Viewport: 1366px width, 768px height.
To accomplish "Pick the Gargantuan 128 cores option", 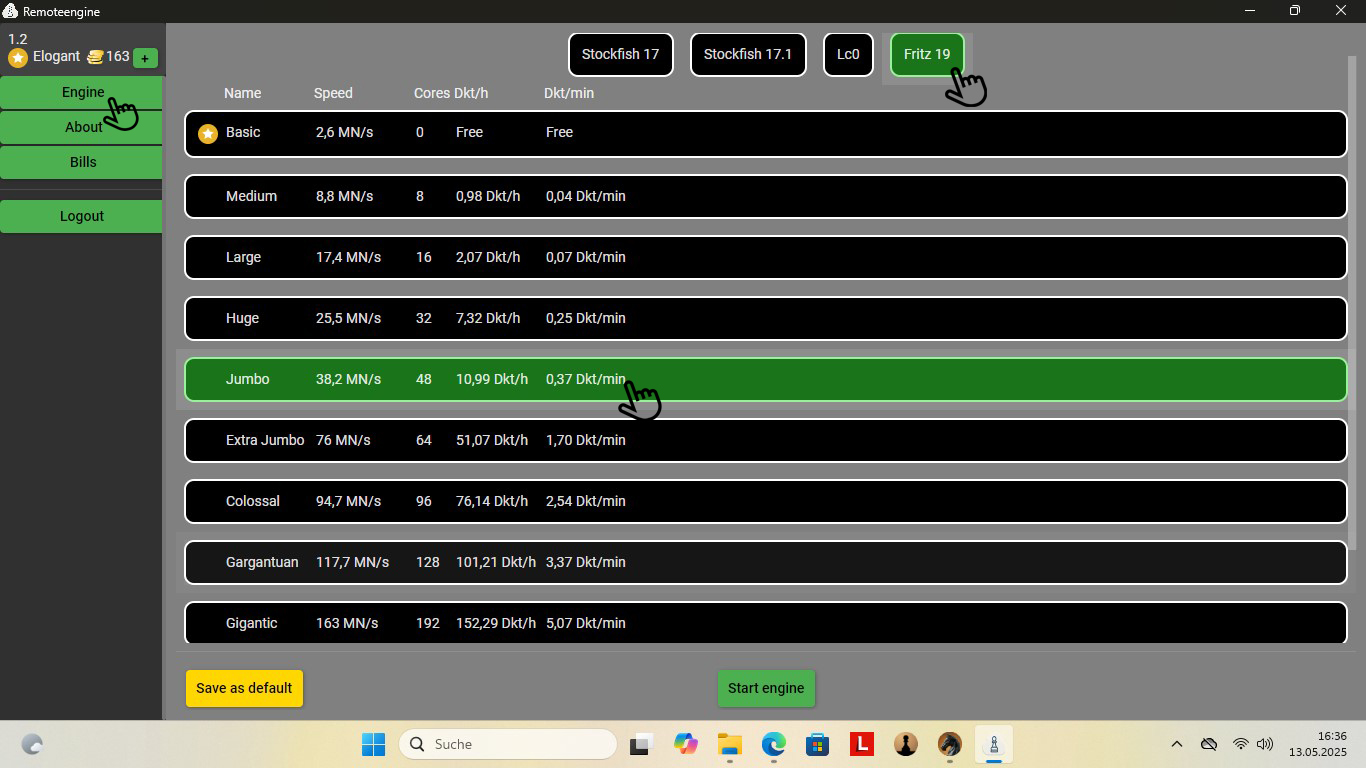I will tap(765, 563).
